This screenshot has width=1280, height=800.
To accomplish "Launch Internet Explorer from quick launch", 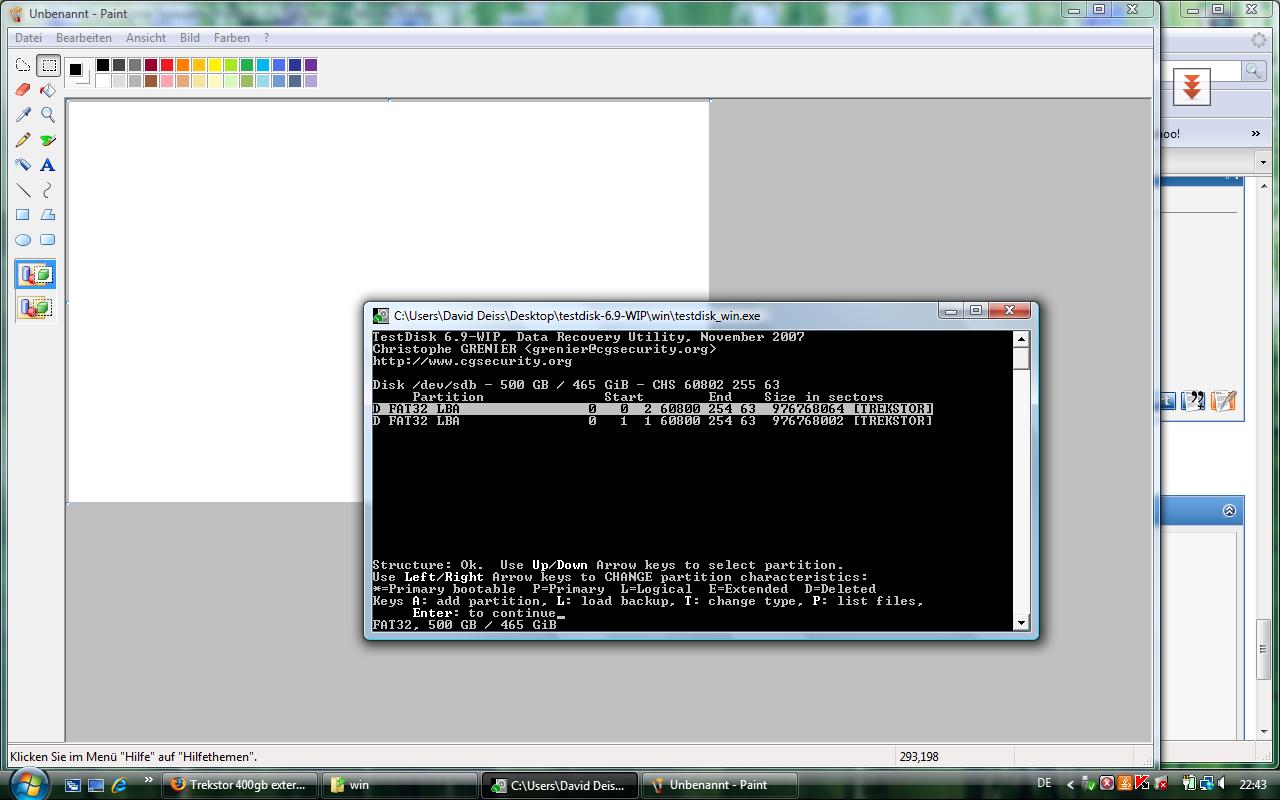I will point(119,785).
